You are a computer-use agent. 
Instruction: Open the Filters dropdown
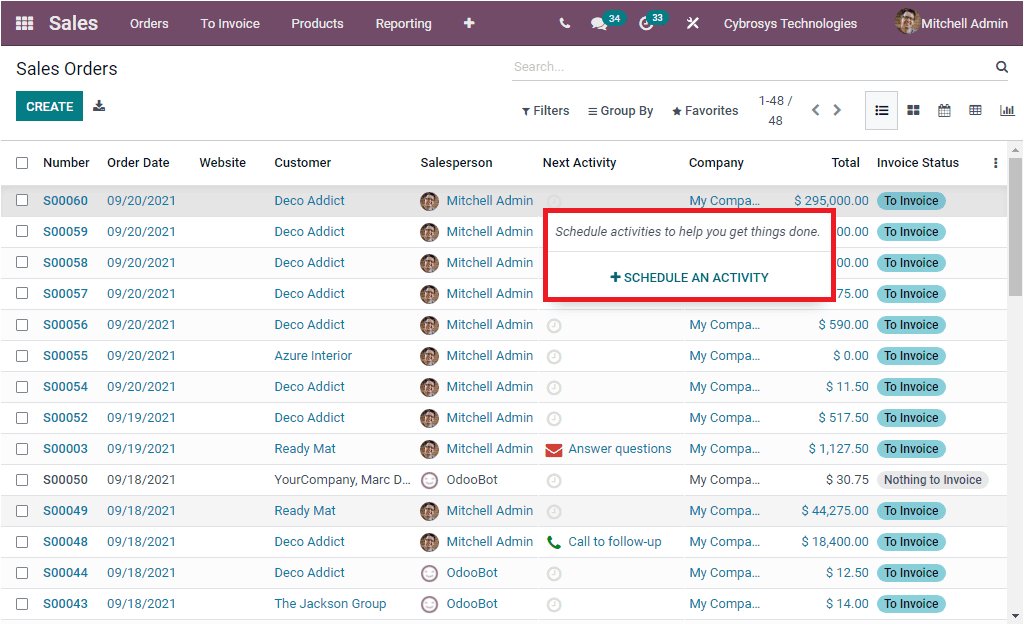pyautogui.click(x=545, y=110)
